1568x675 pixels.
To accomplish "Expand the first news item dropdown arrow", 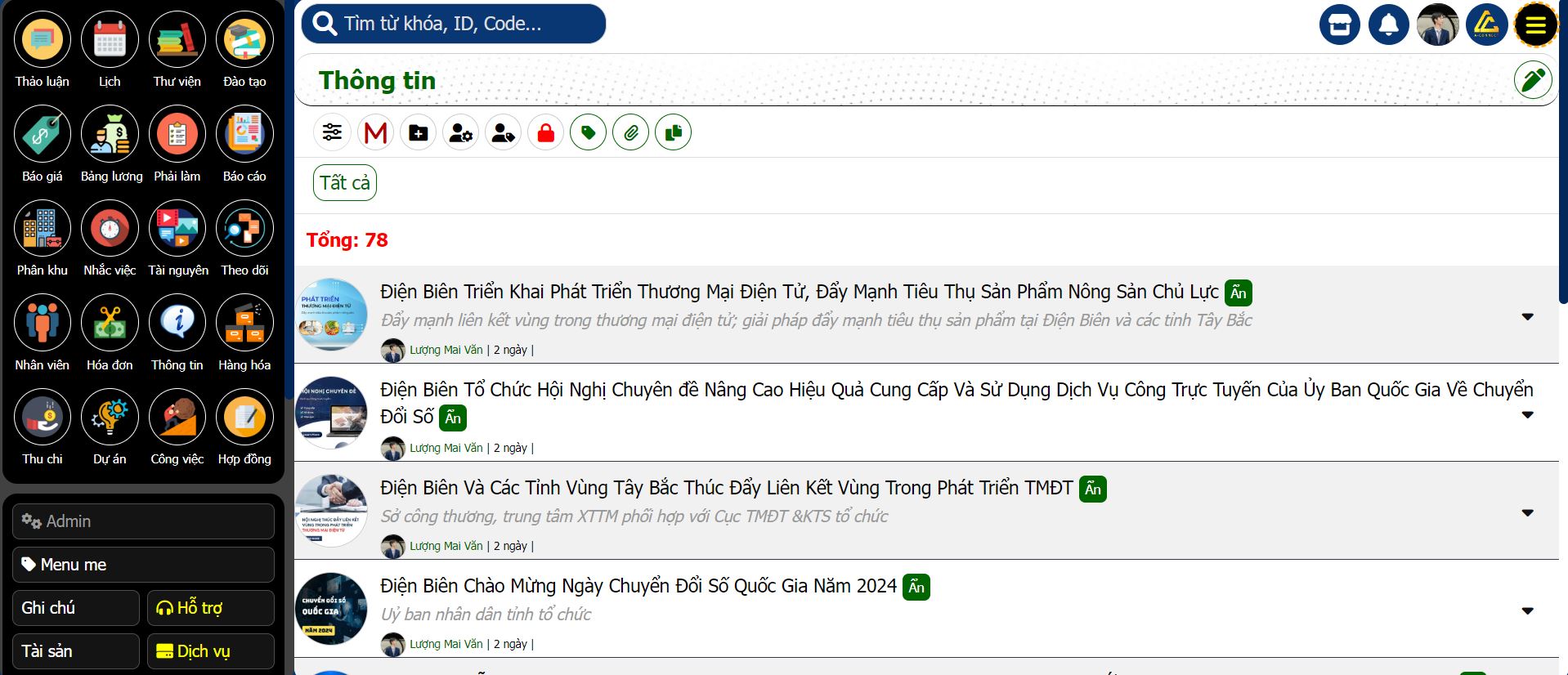I will (x=1527, y=317).
